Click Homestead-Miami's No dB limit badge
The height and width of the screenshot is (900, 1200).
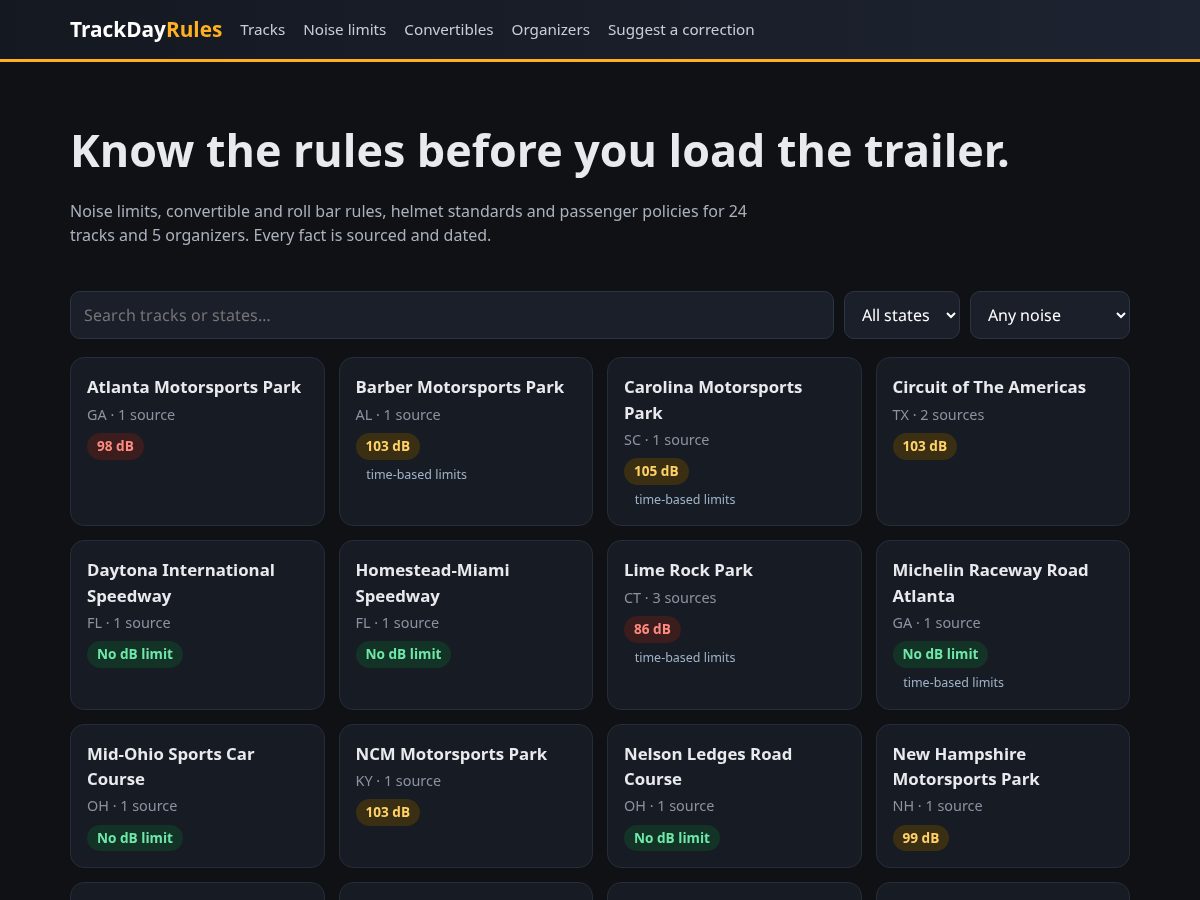click(x=403, y=654)
